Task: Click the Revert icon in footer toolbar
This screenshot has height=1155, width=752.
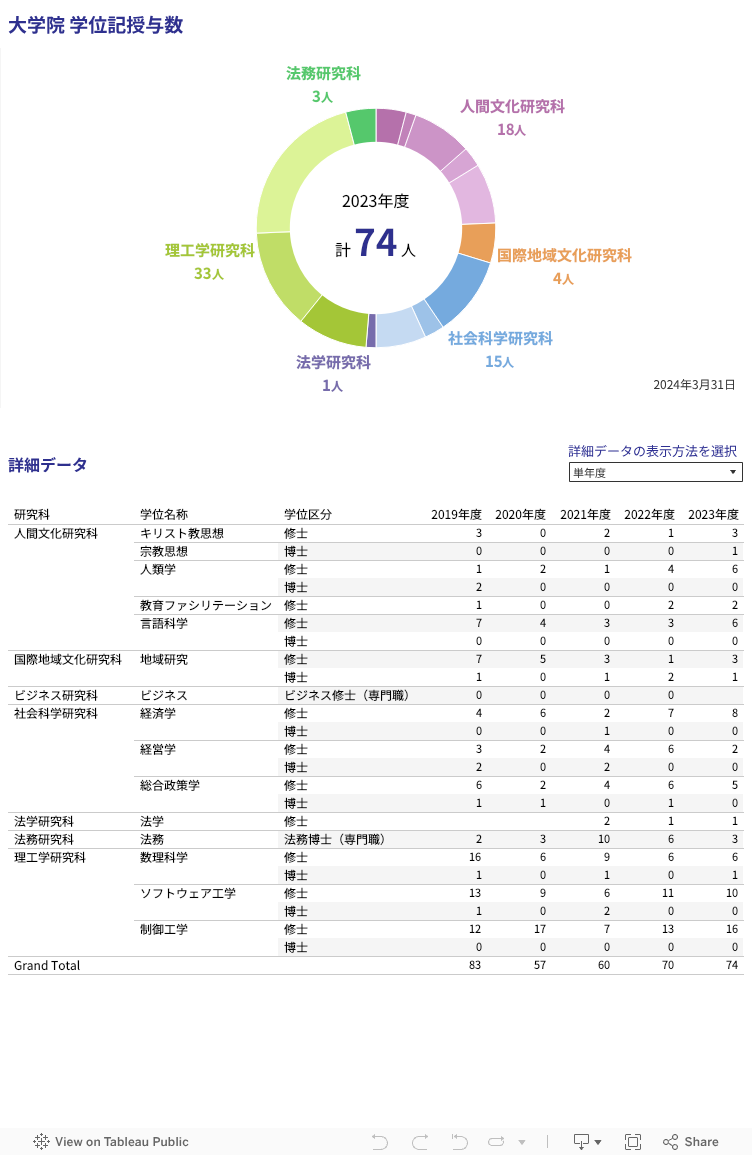Action: [459, 1142]
